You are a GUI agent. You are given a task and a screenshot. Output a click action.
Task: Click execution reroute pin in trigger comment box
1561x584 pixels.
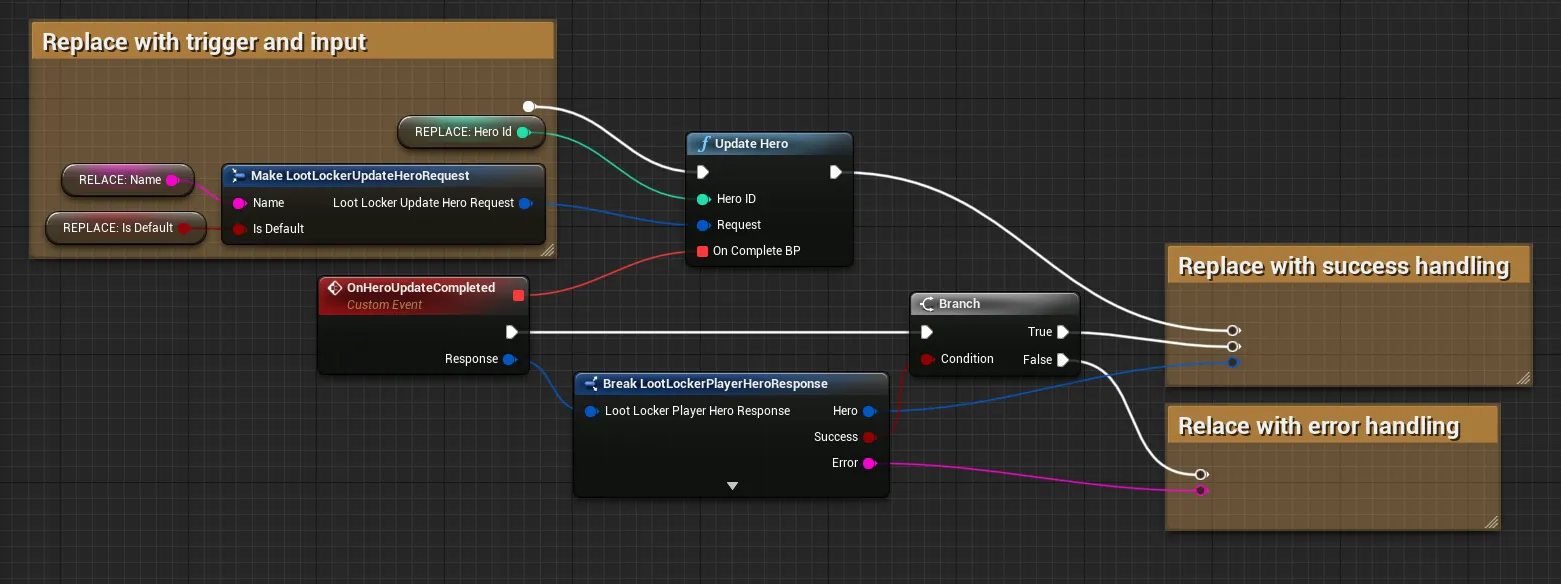click(x=529, y=106)
